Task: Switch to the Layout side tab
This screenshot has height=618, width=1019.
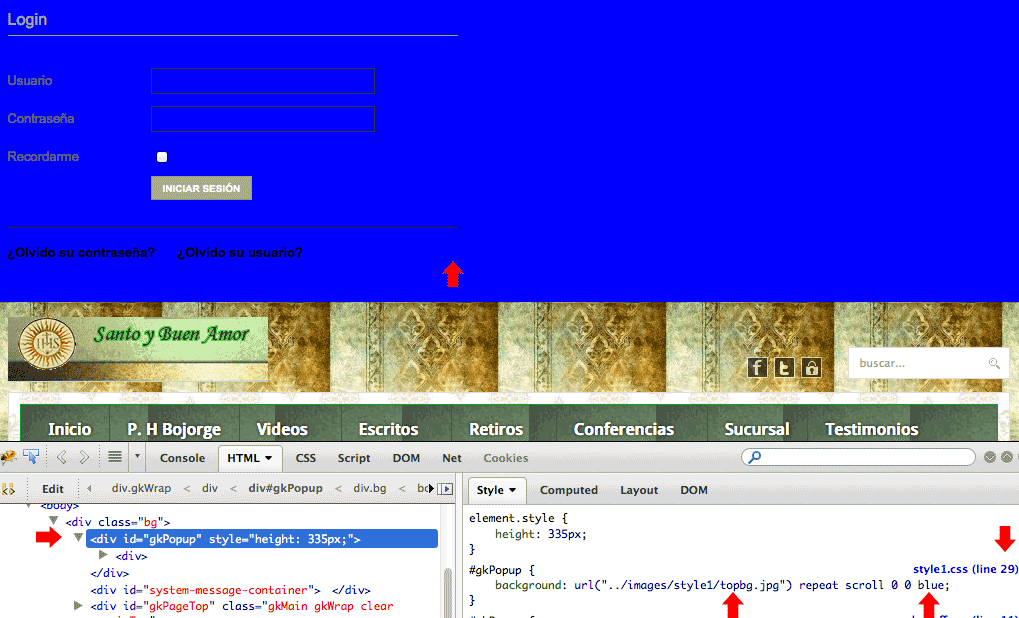Action: click(639, 490)
